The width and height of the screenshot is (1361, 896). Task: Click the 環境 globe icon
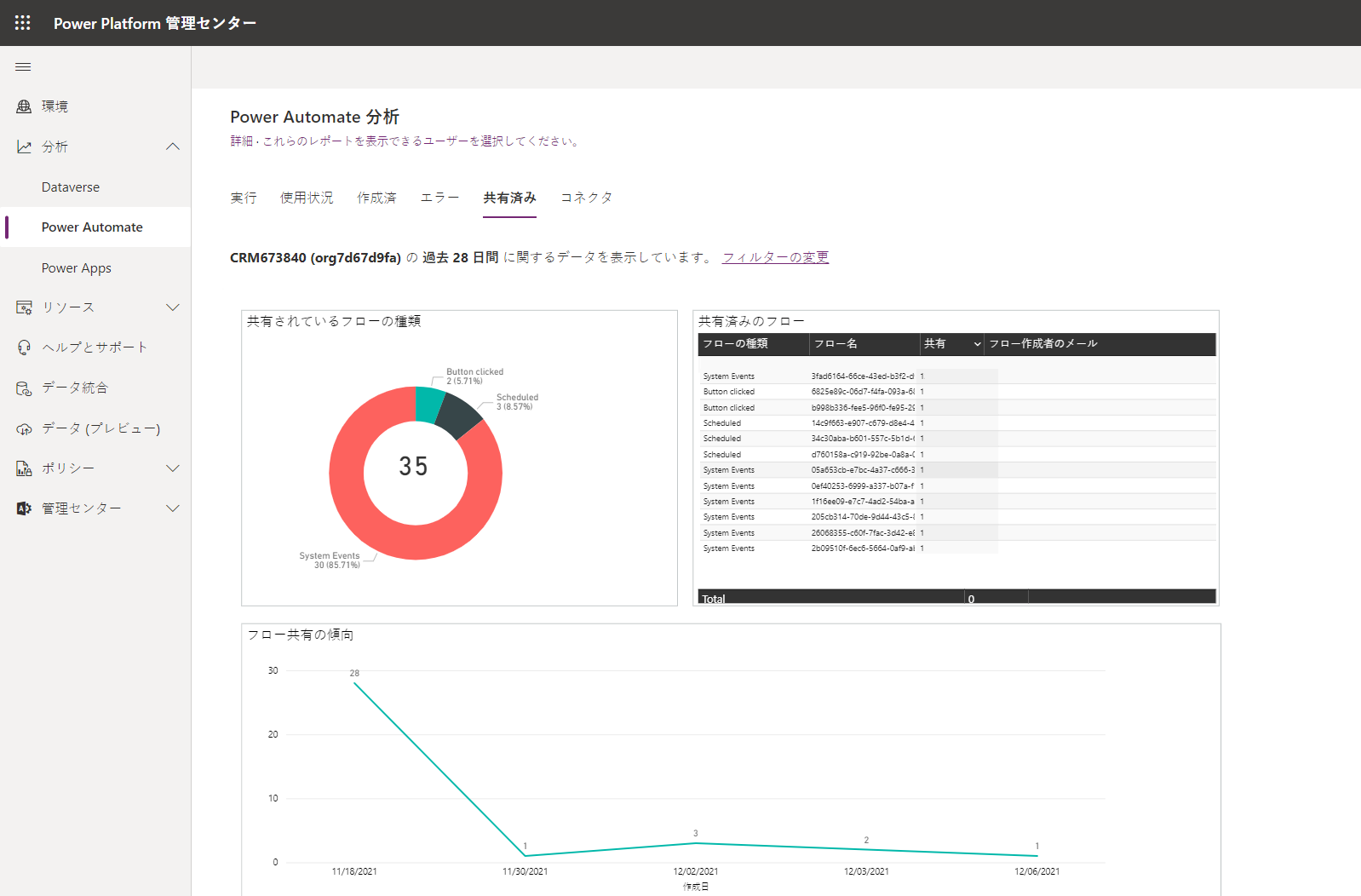point(24,106)
